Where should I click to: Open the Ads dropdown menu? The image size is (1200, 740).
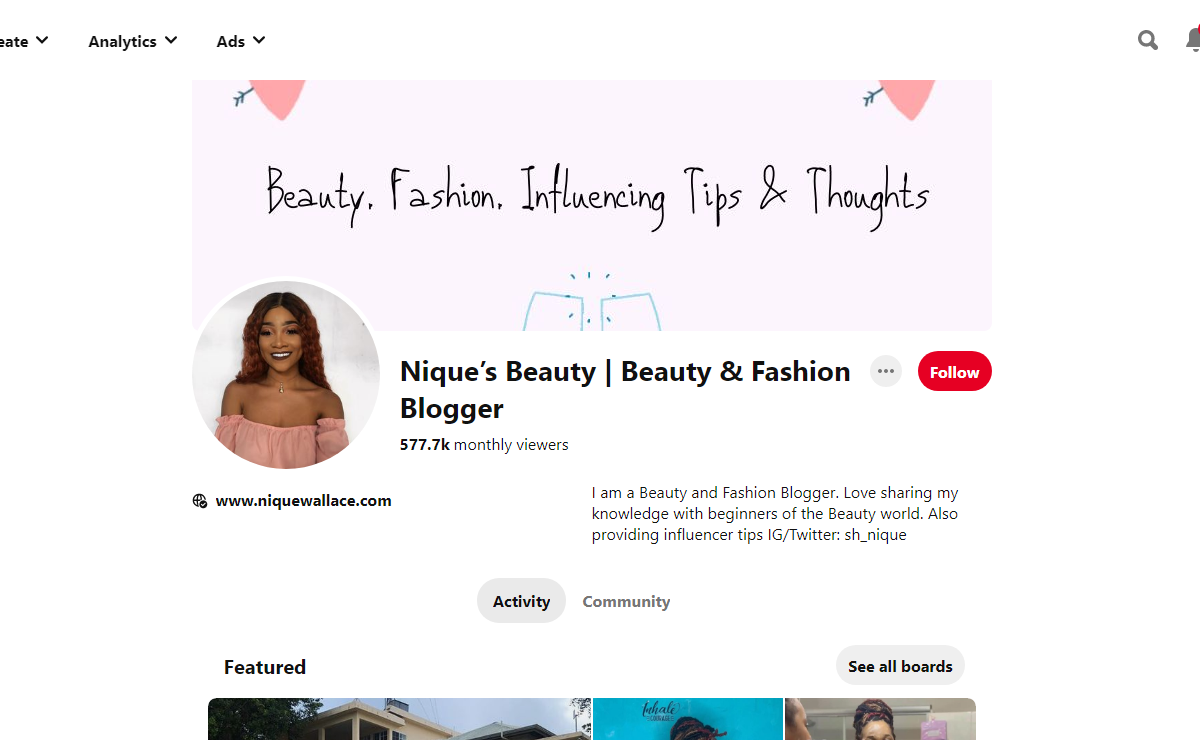(x=240, y=41)
